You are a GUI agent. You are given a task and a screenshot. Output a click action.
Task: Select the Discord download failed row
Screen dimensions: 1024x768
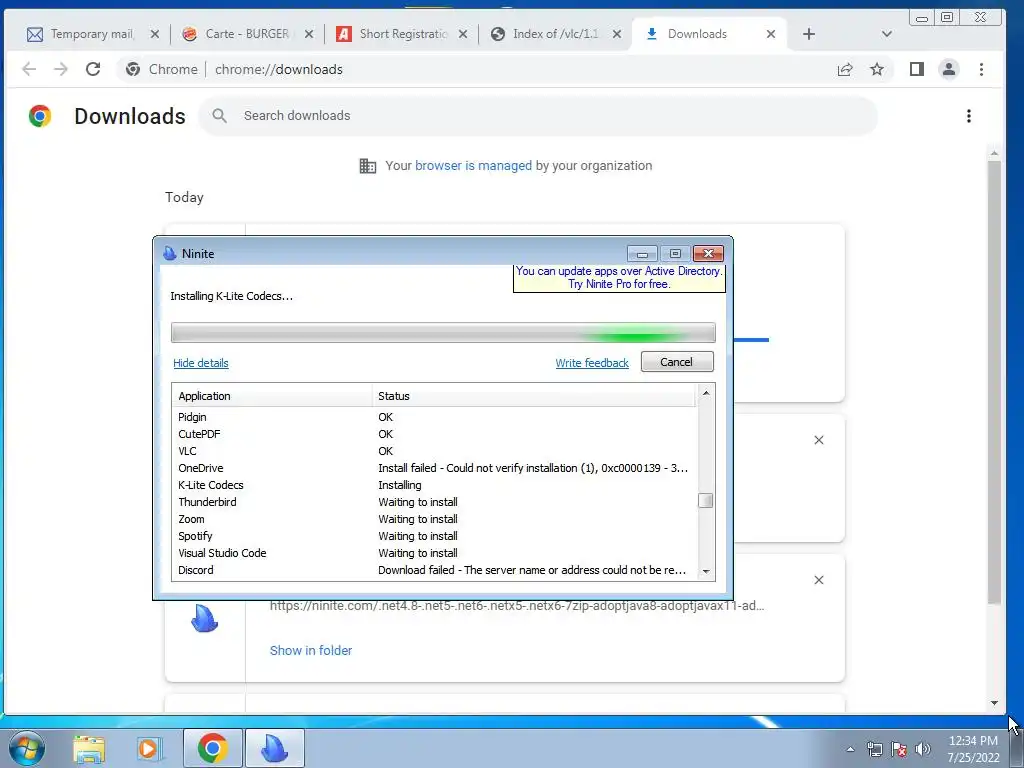tap(434, 570)
